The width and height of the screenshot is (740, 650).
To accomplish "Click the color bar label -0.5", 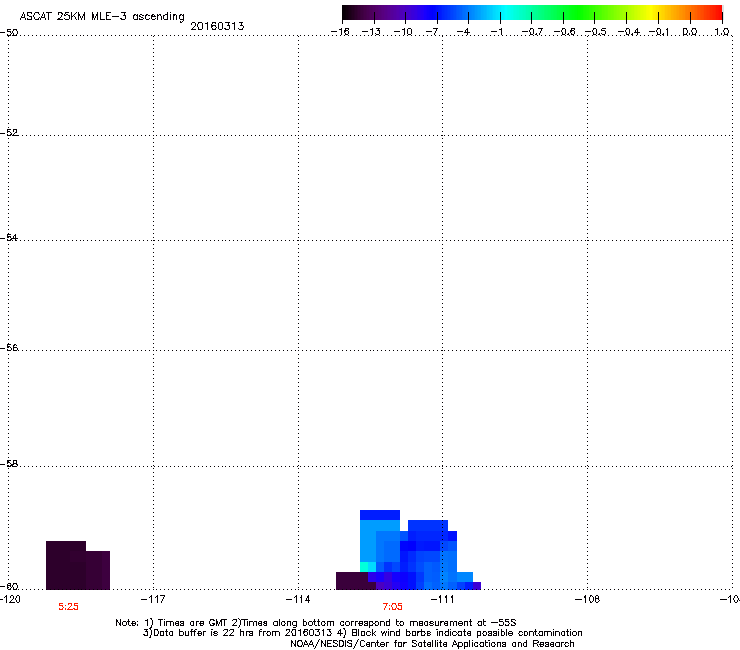I will pos(595,32).
